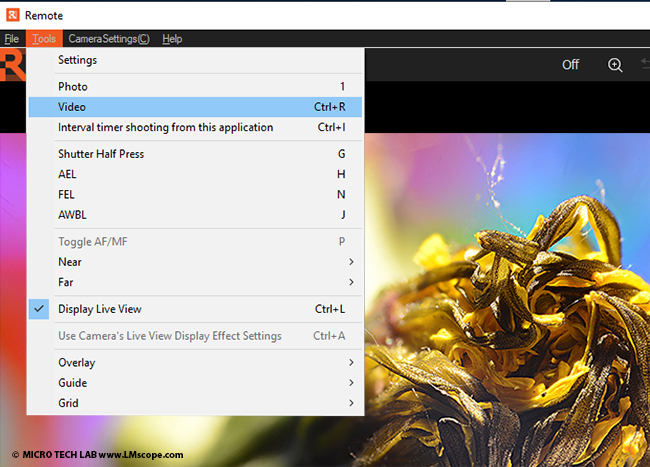Open the CameraSettings menu
This screenshot has height=467, width=650.
[x=108, y=39]
